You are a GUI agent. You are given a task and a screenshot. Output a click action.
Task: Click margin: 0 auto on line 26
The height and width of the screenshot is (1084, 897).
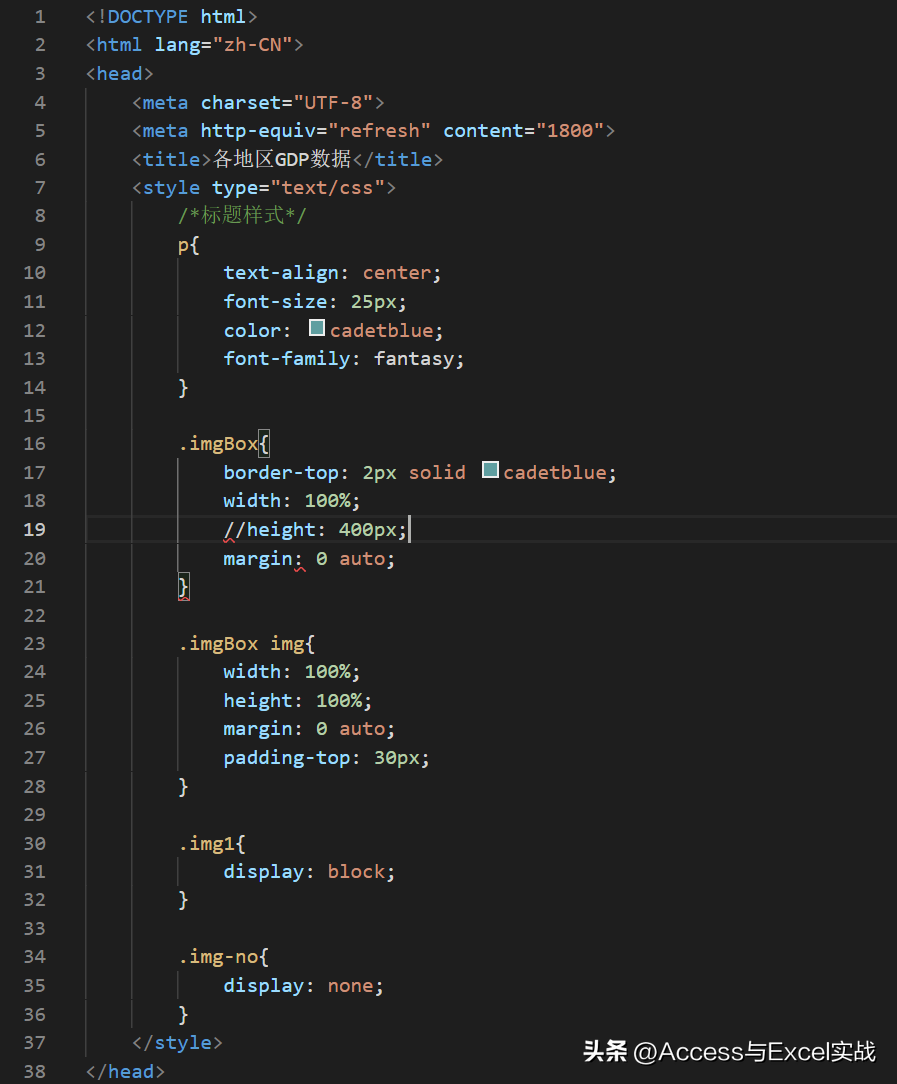[x=309, y=729]
